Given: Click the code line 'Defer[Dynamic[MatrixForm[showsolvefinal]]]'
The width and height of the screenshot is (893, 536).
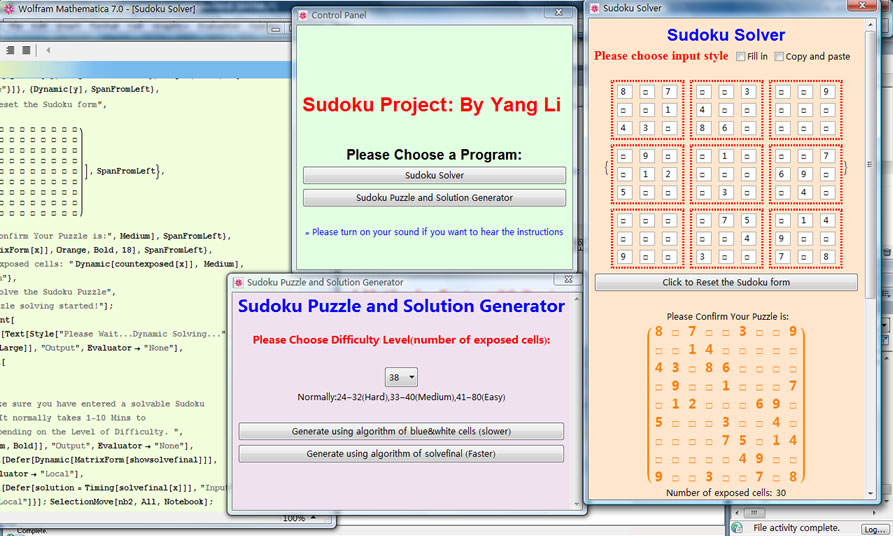Looking at the screenshot, I should click(108, 460).
